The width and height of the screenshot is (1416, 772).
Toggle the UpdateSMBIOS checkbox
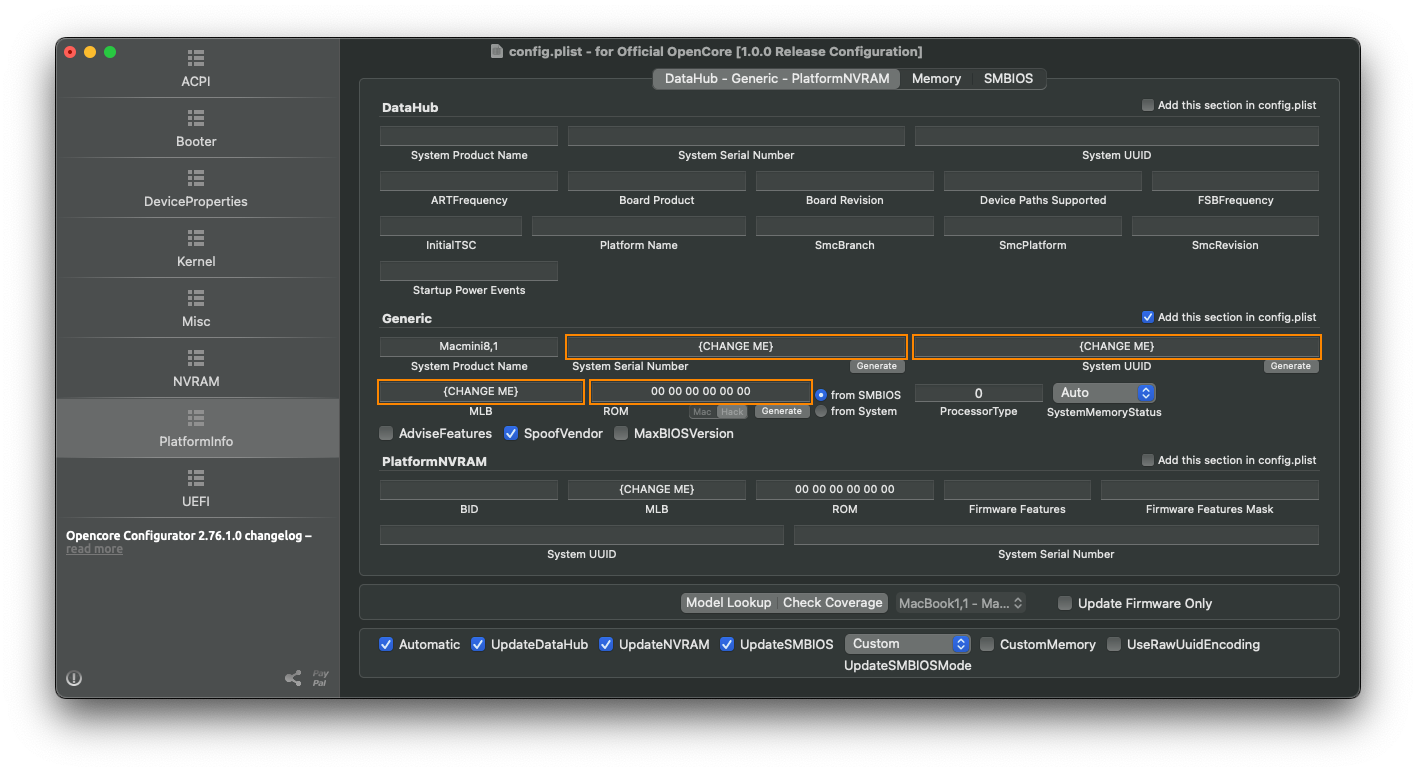tap(727, 644)
